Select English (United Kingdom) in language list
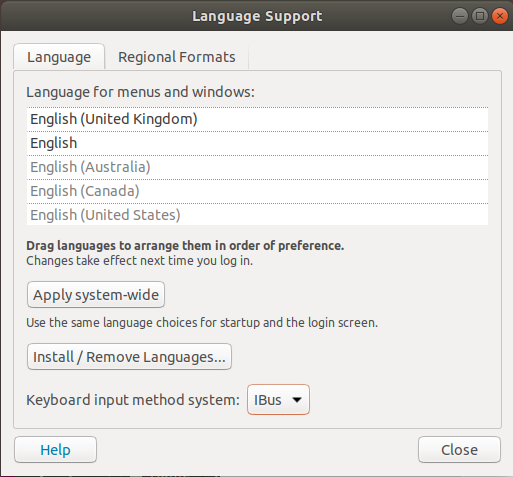The height and width of the screenshot is (477, 513). [x=257, y=119]
